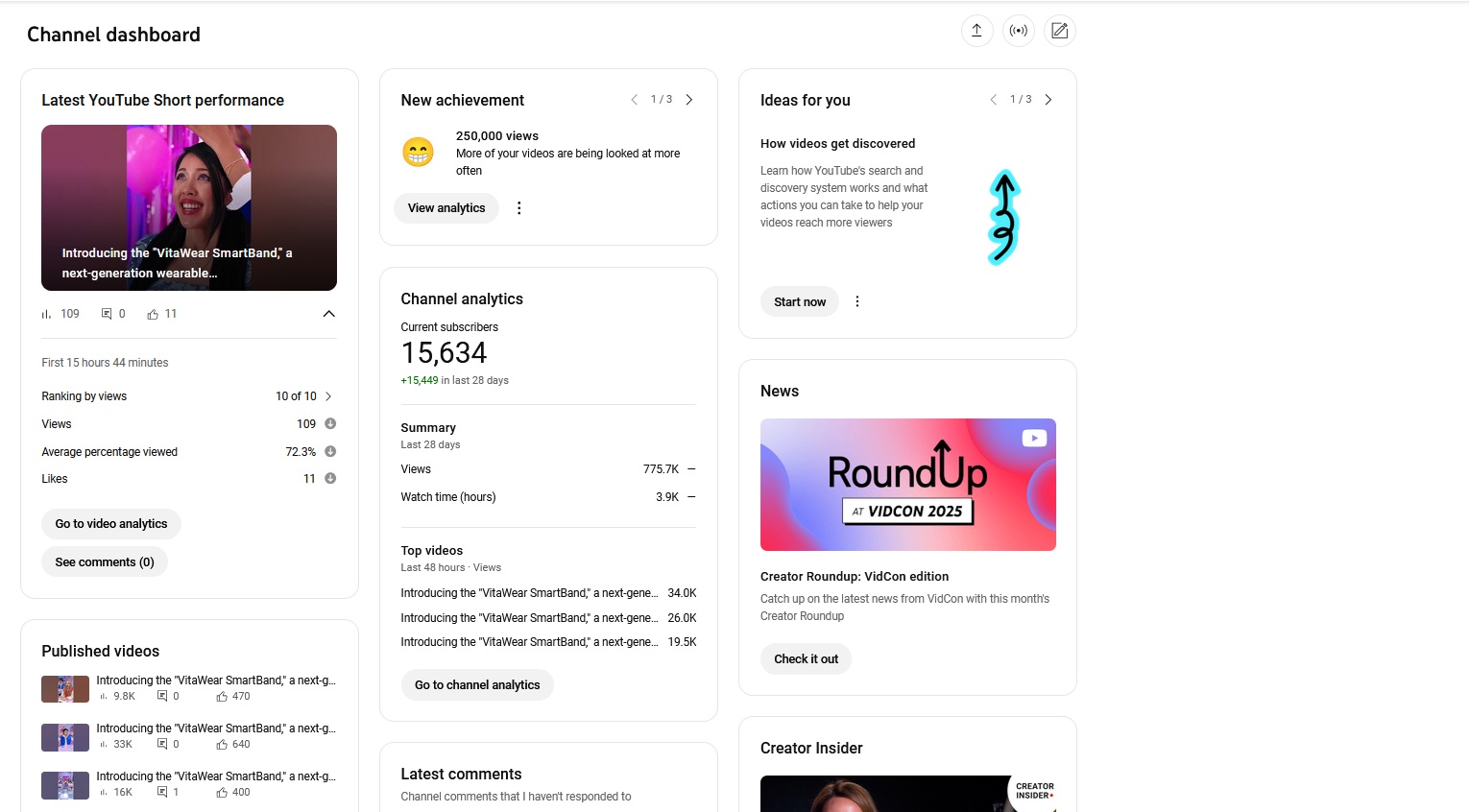Screen dimensions: 1469x812
Task: Click comment icon on 16K views video
Action: tap(162, 793)
